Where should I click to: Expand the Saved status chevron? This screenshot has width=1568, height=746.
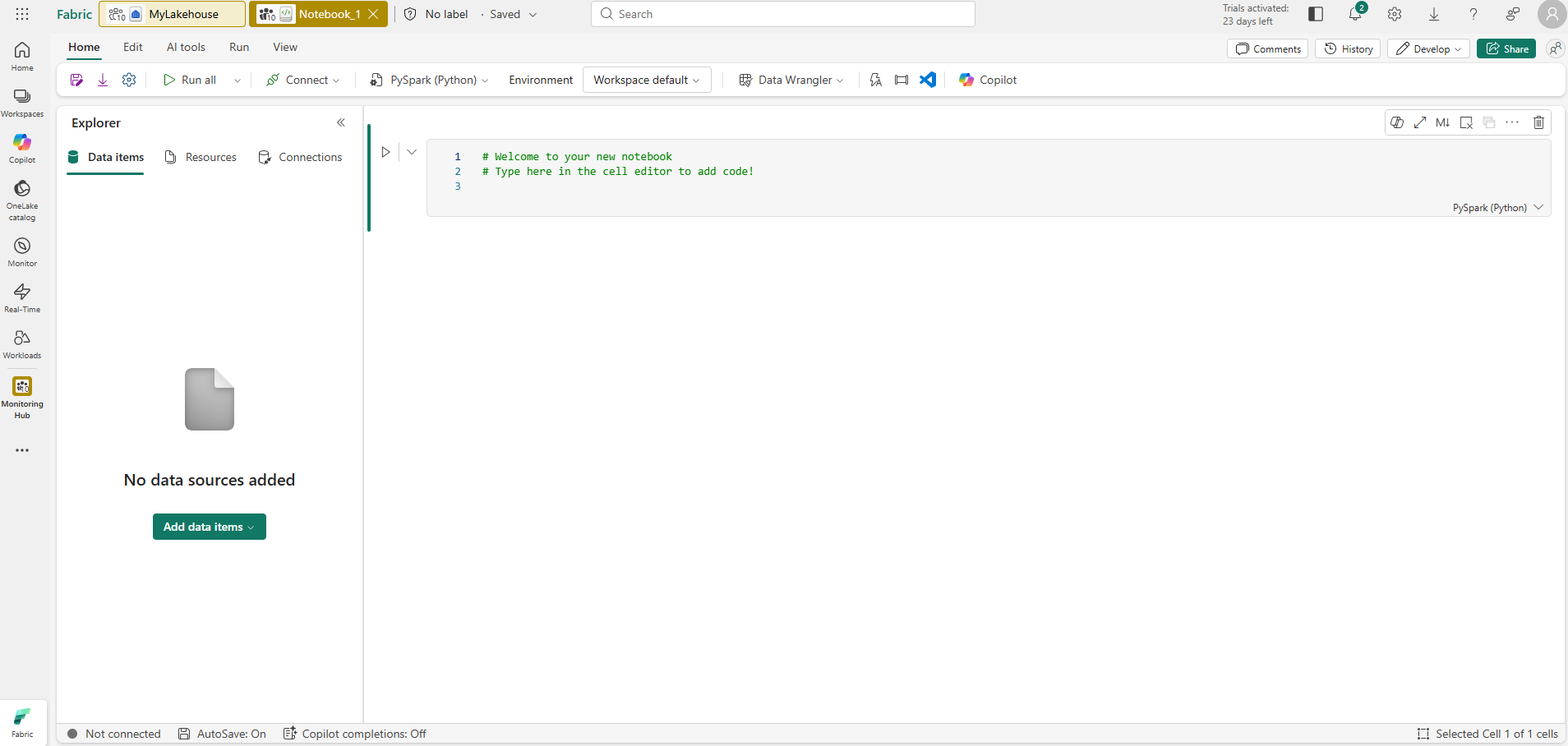point(533,14)
